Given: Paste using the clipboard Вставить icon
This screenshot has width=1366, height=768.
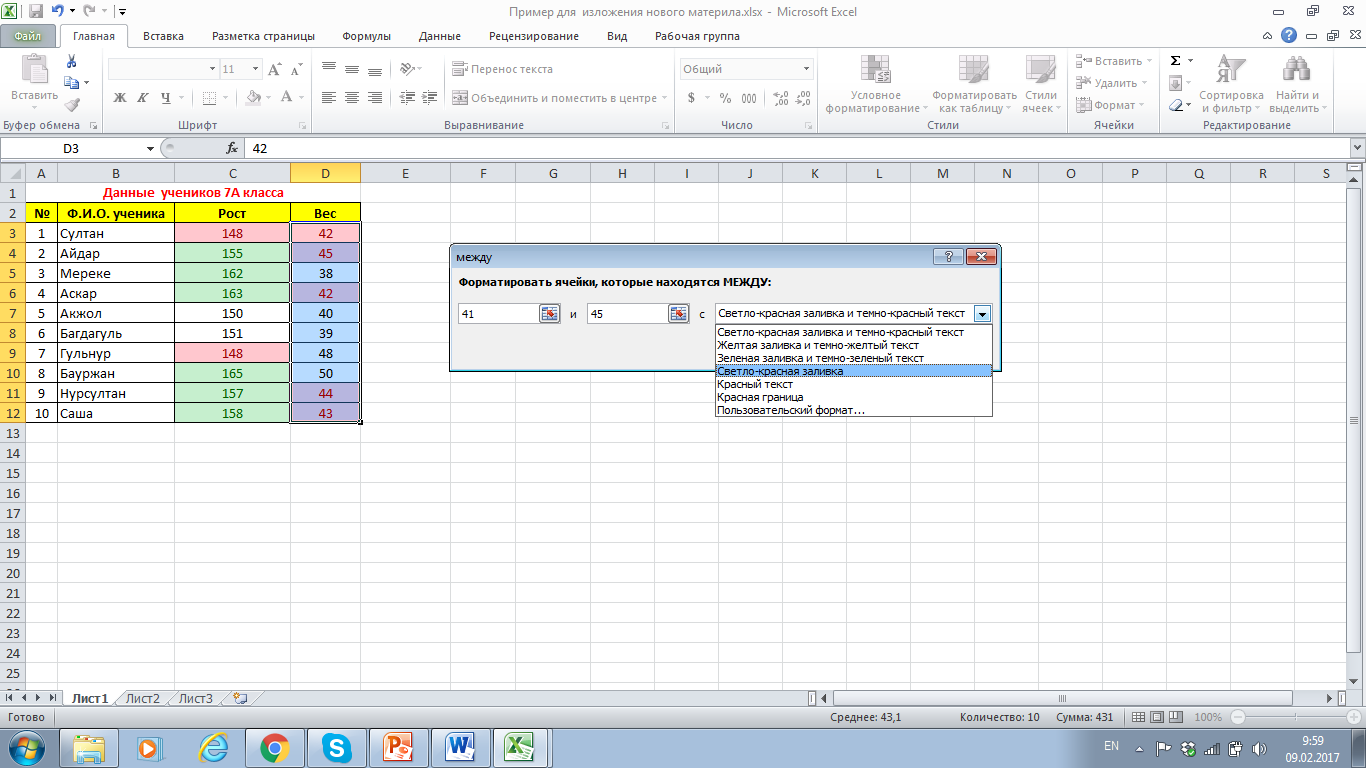Looking at the screenshot, I should 34,69.
